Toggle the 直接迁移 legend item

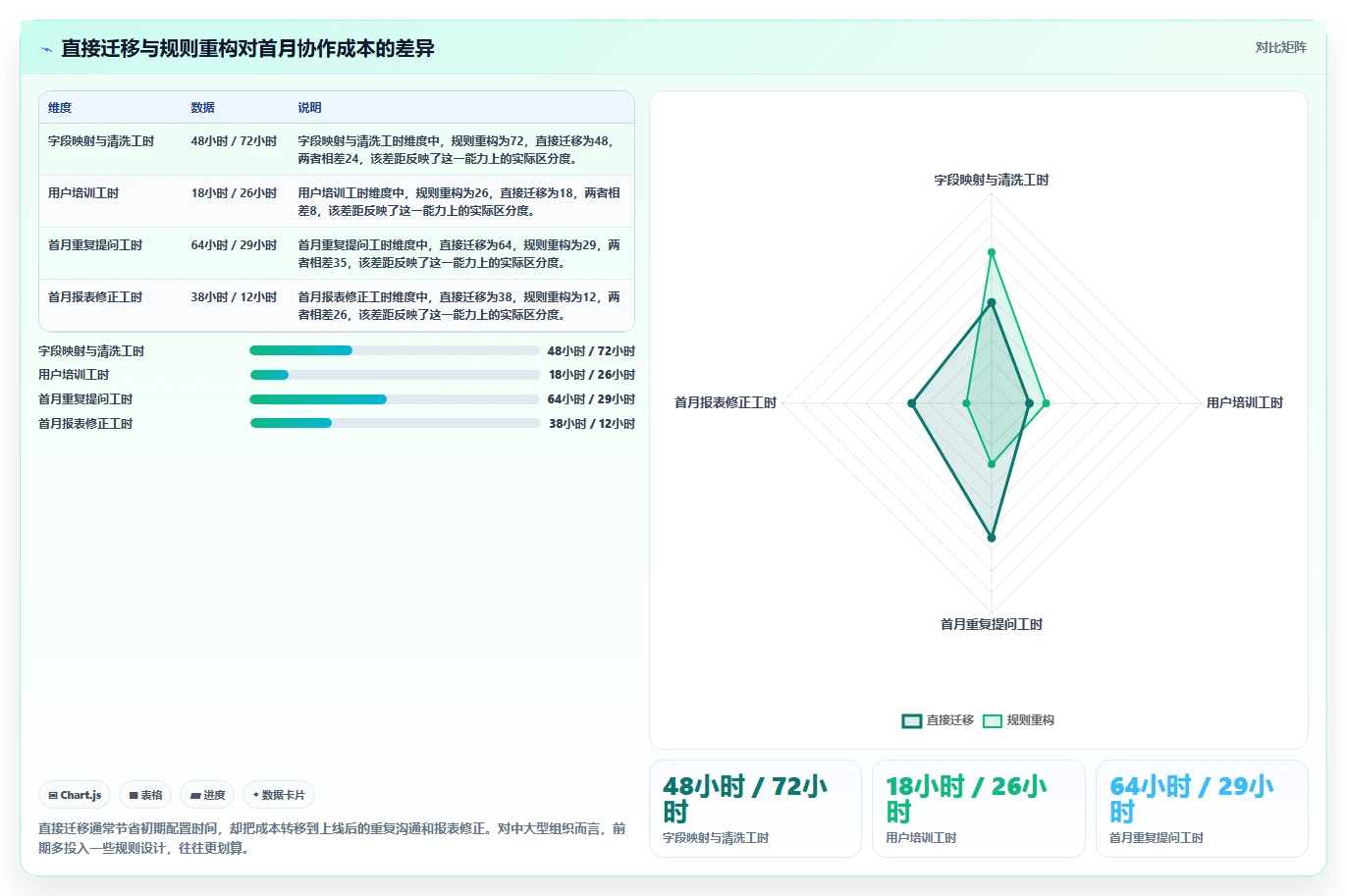click(x=938, y=720)
